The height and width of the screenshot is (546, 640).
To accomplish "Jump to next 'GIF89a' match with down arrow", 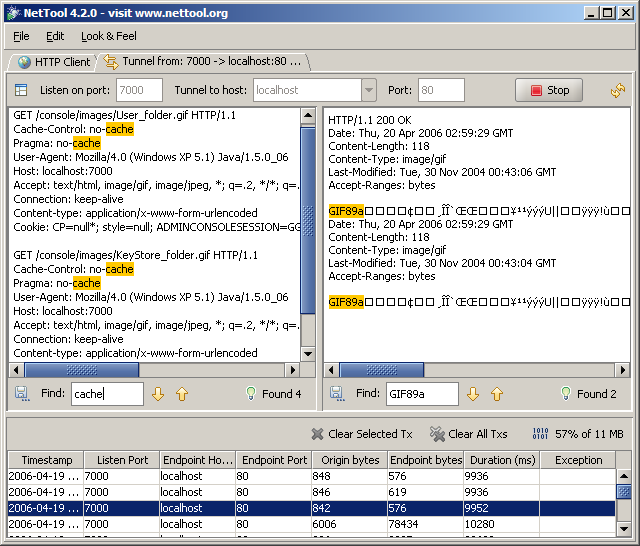I will click(x=473, y=394).
